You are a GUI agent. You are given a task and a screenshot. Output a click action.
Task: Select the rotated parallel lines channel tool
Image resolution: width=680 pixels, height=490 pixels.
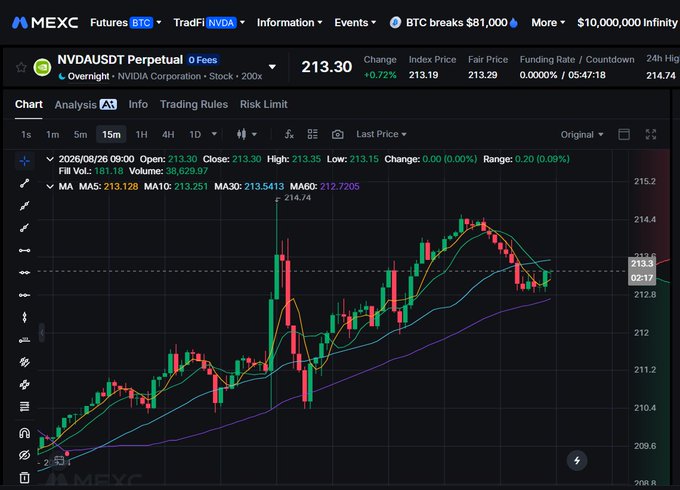(25, 362)
